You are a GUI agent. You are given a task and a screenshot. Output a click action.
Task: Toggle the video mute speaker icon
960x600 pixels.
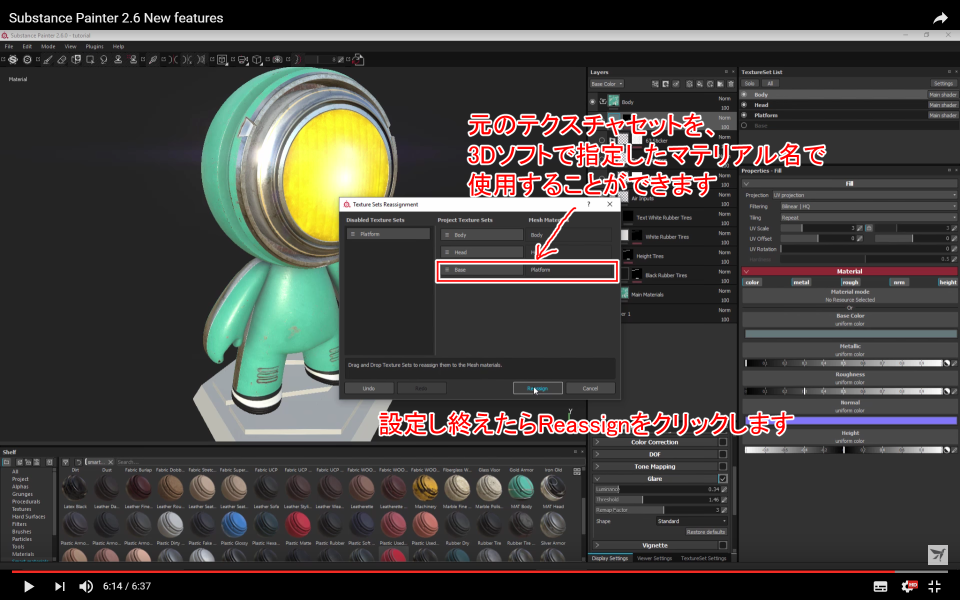pos(86,586)
